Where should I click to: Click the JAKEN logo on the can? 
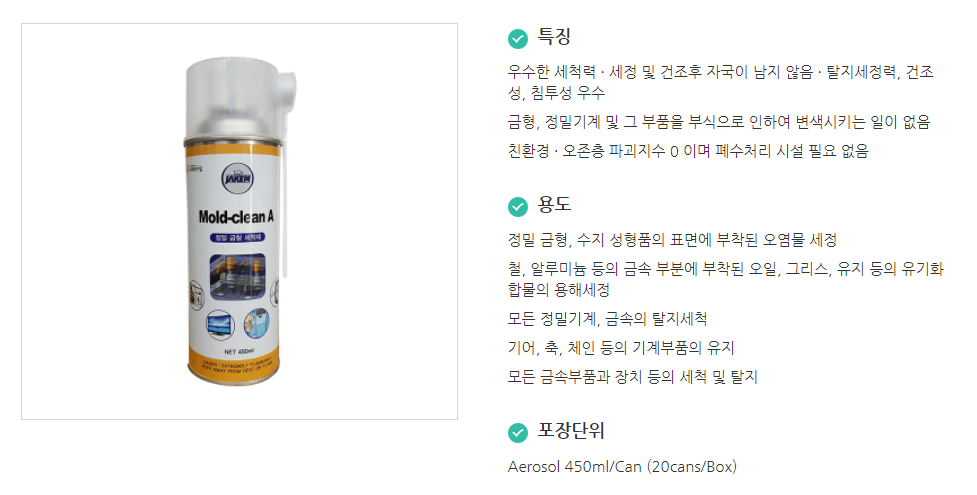(x=237, y=180)
